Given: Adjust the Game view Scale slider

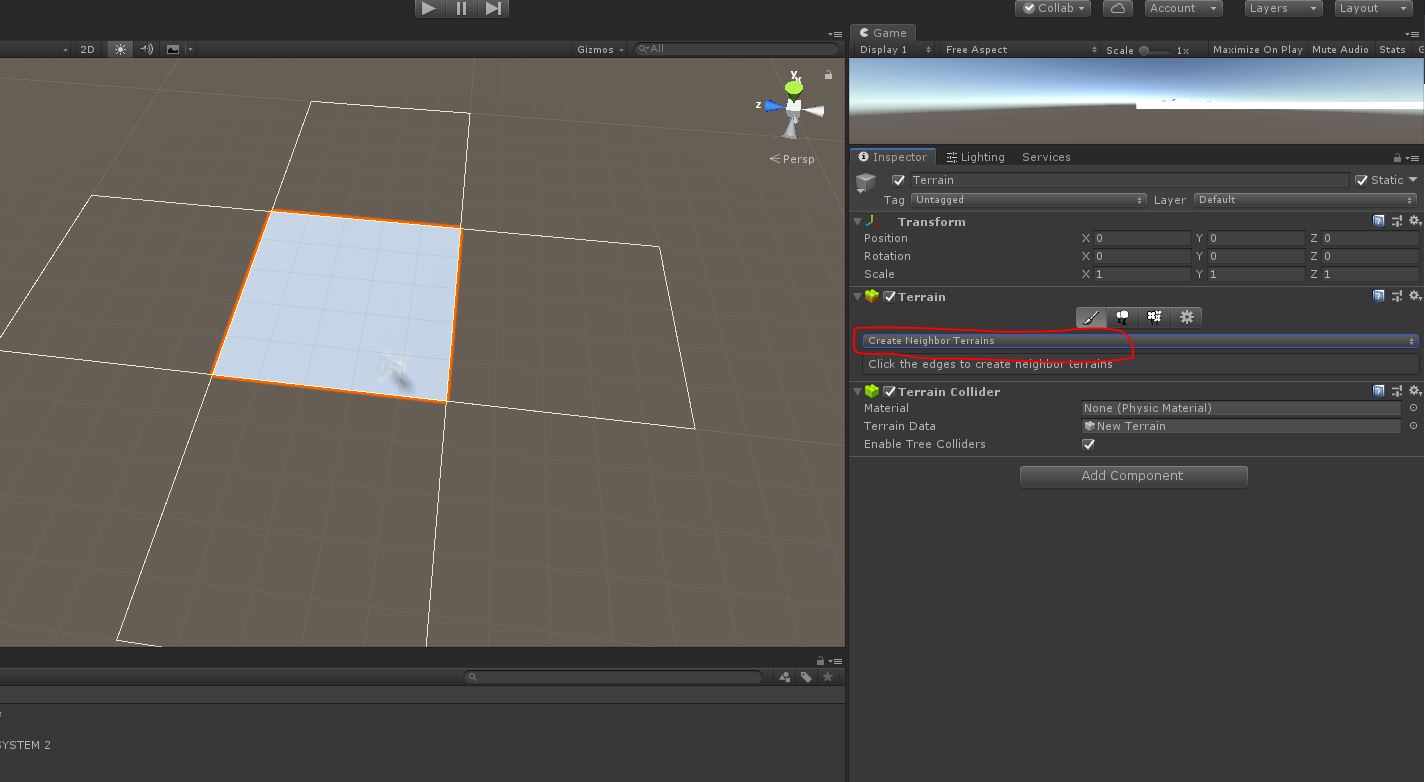Looking at the screenshot, I should click(1146, 50).
